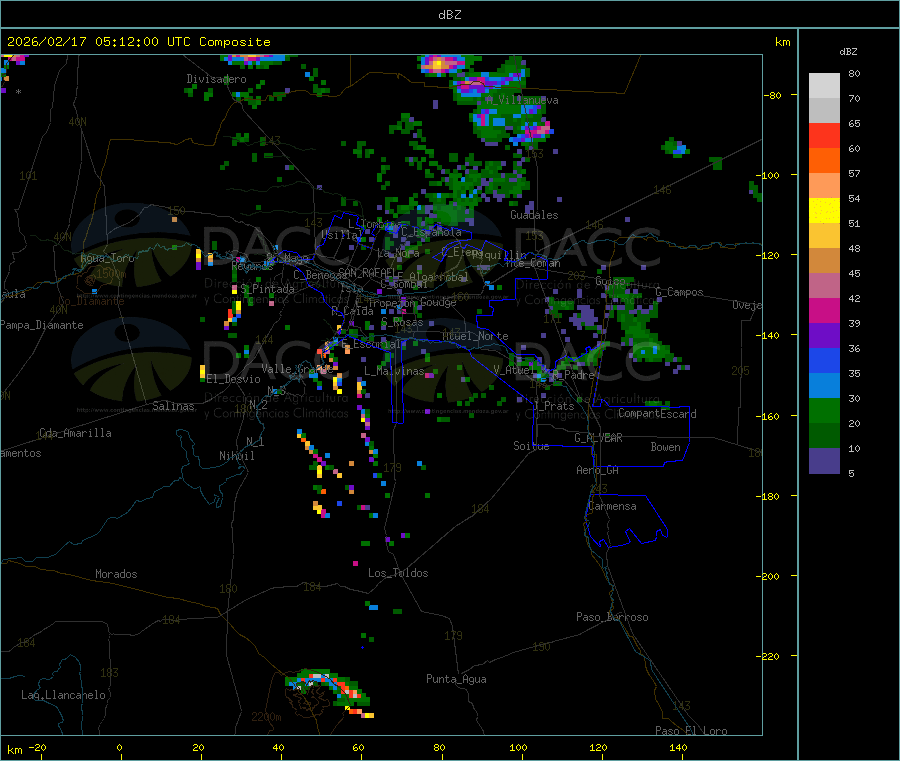Click the Valle_Grande label

297,369
